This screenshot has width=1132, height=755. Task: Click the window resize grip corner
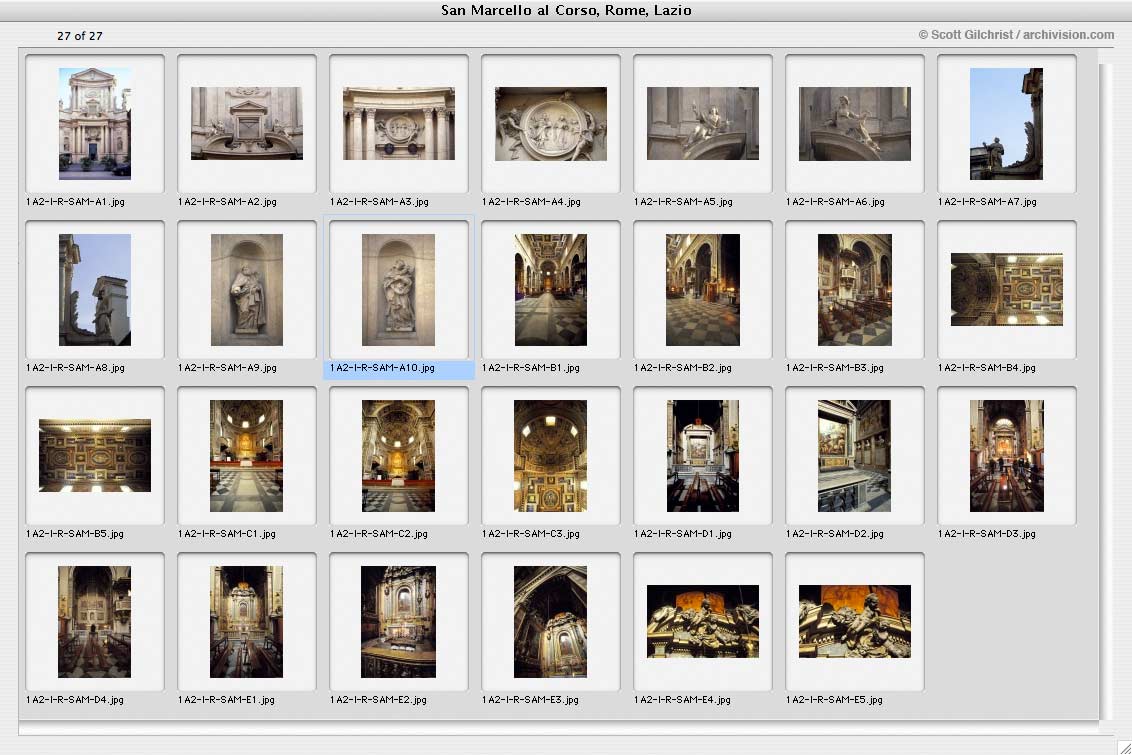pos(1124,747)
